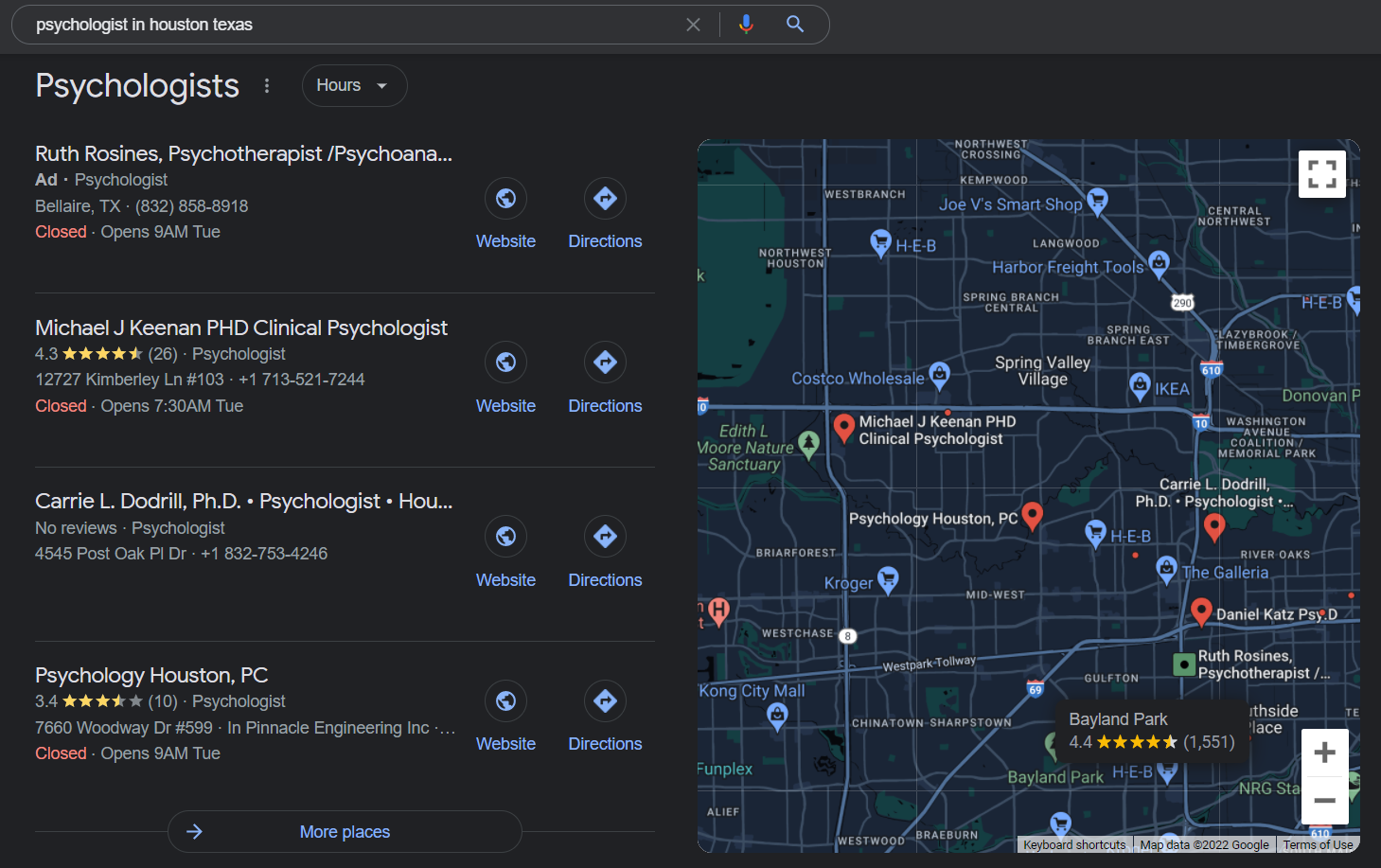Click Michael J Keenan 4.3 rating reviews (26)

pos(106,354)
